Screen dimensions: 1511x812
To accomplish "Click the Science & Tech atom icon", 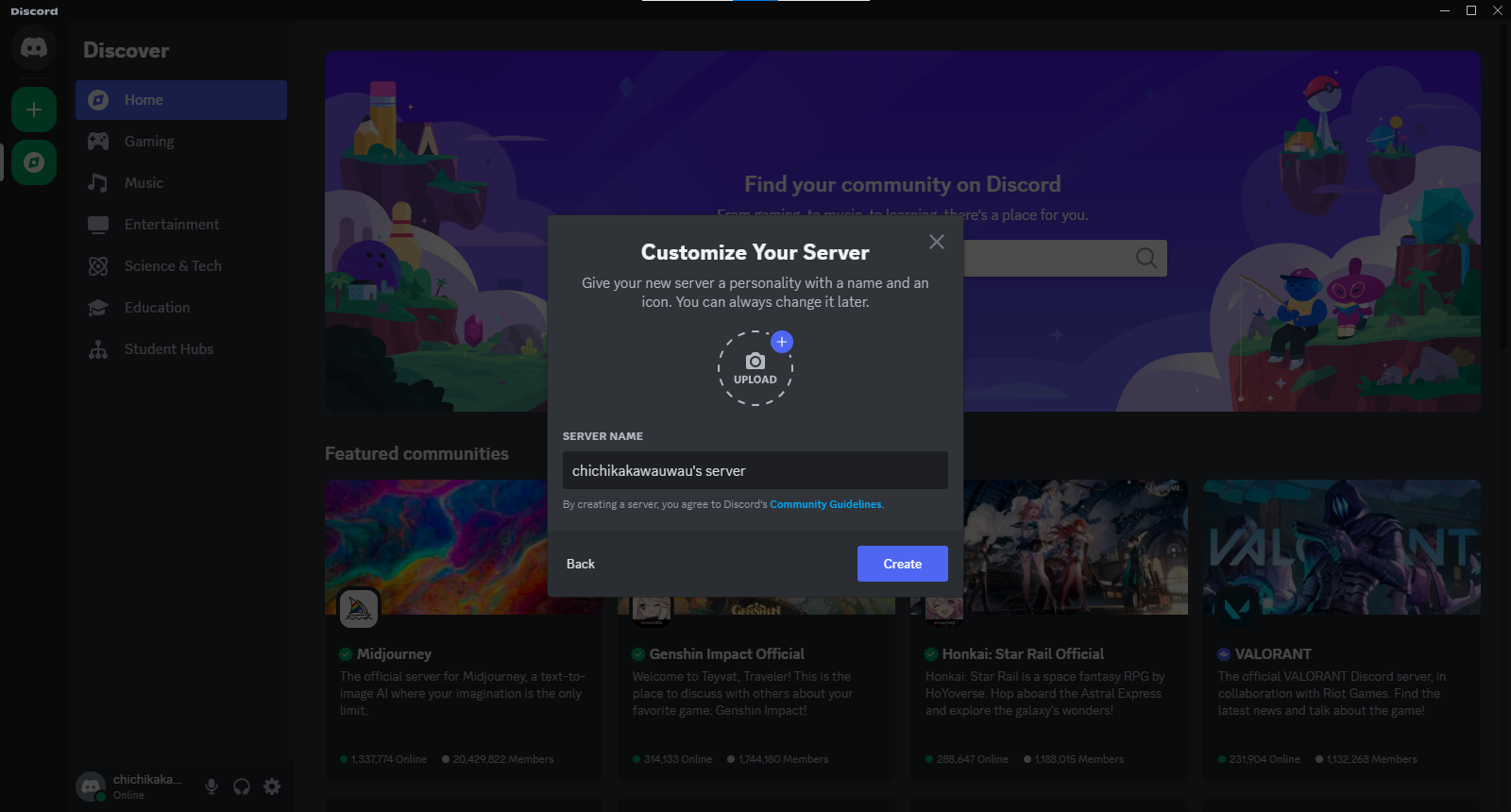I will tap(98, 266).
